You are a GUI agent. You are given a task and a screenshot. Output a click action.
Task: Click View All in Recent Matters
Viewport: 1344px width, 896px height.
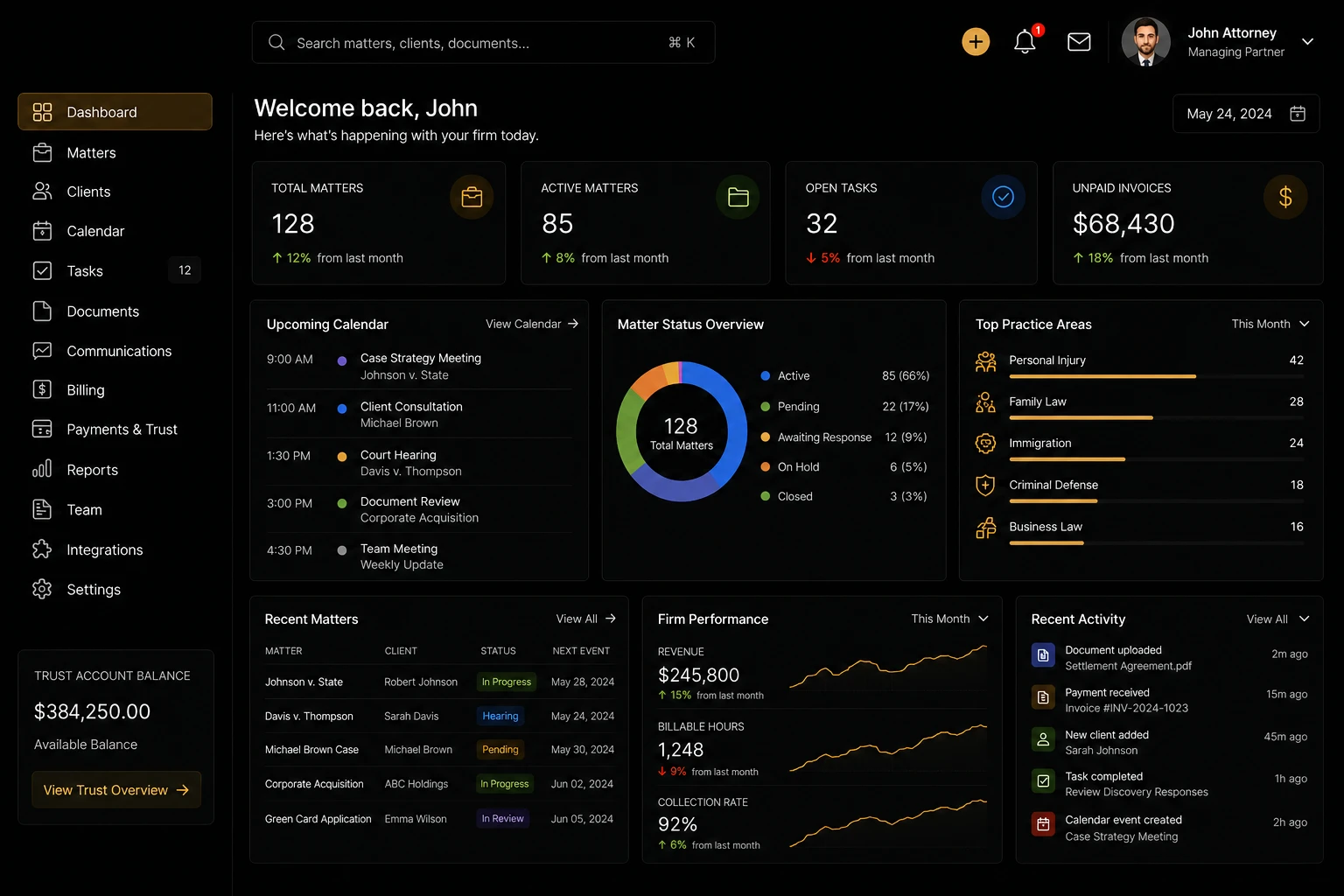point(586,619)
